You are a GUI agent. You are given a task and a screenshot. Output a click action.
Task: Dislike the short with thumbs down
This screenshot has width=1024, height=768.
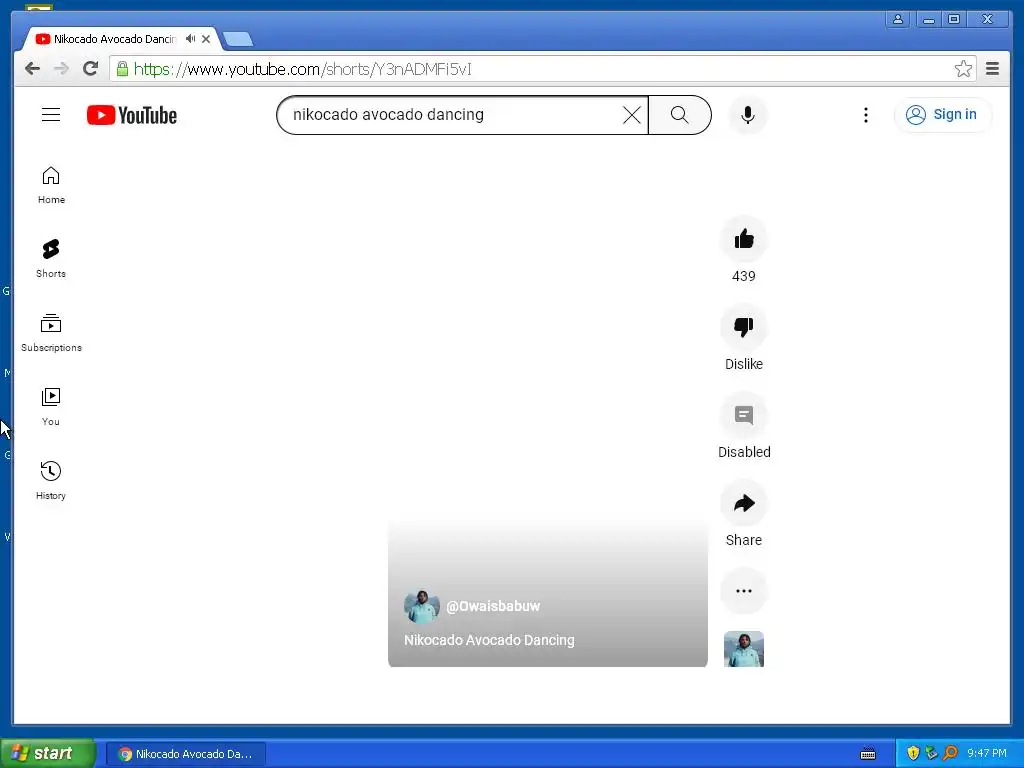click(744, 327)
